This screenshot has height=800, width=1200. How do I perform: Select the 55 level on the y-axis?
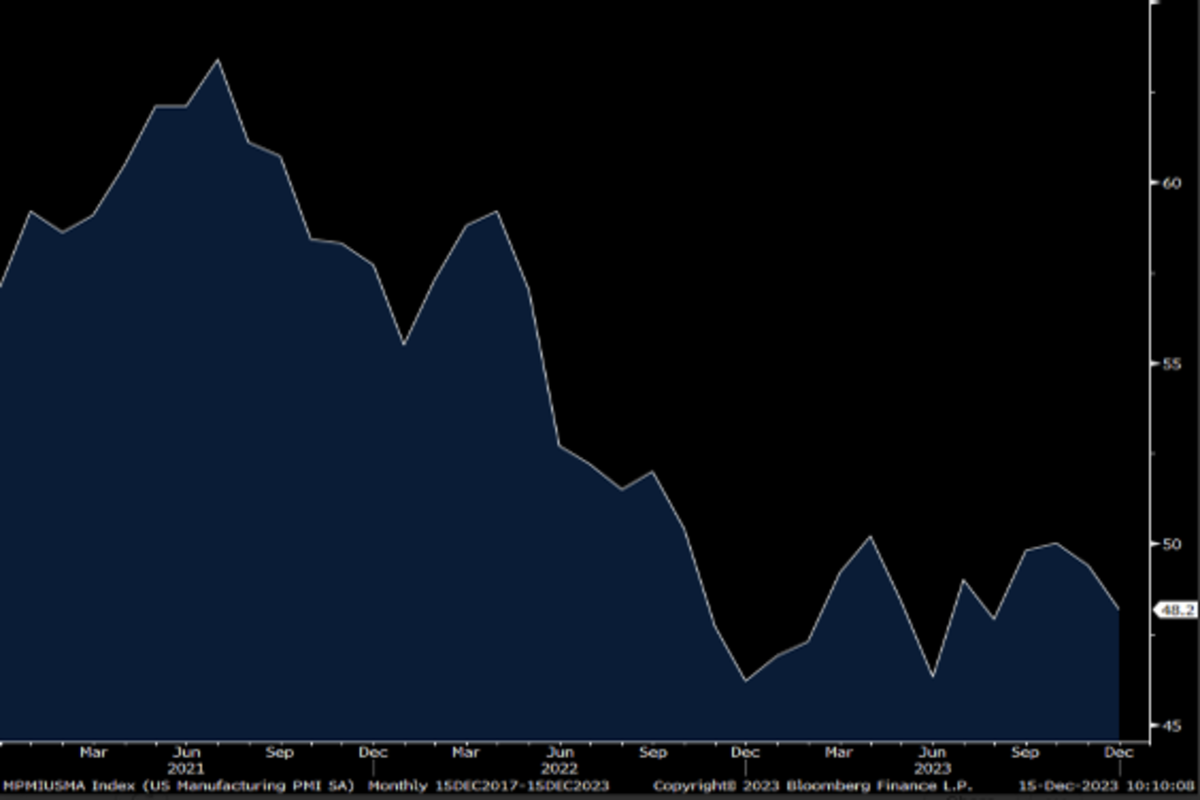click(1171, 363)
